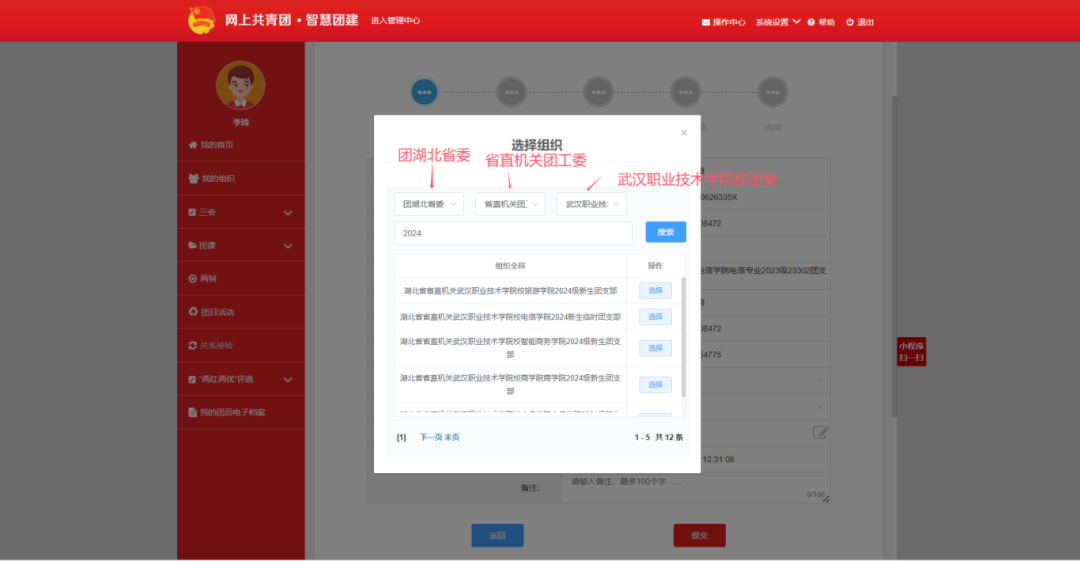Select 智能商务学院2024级新生团支部 via 选择
Image resolution: width=1080 pixels, height=561 pixels.
[x=655, y=348]
